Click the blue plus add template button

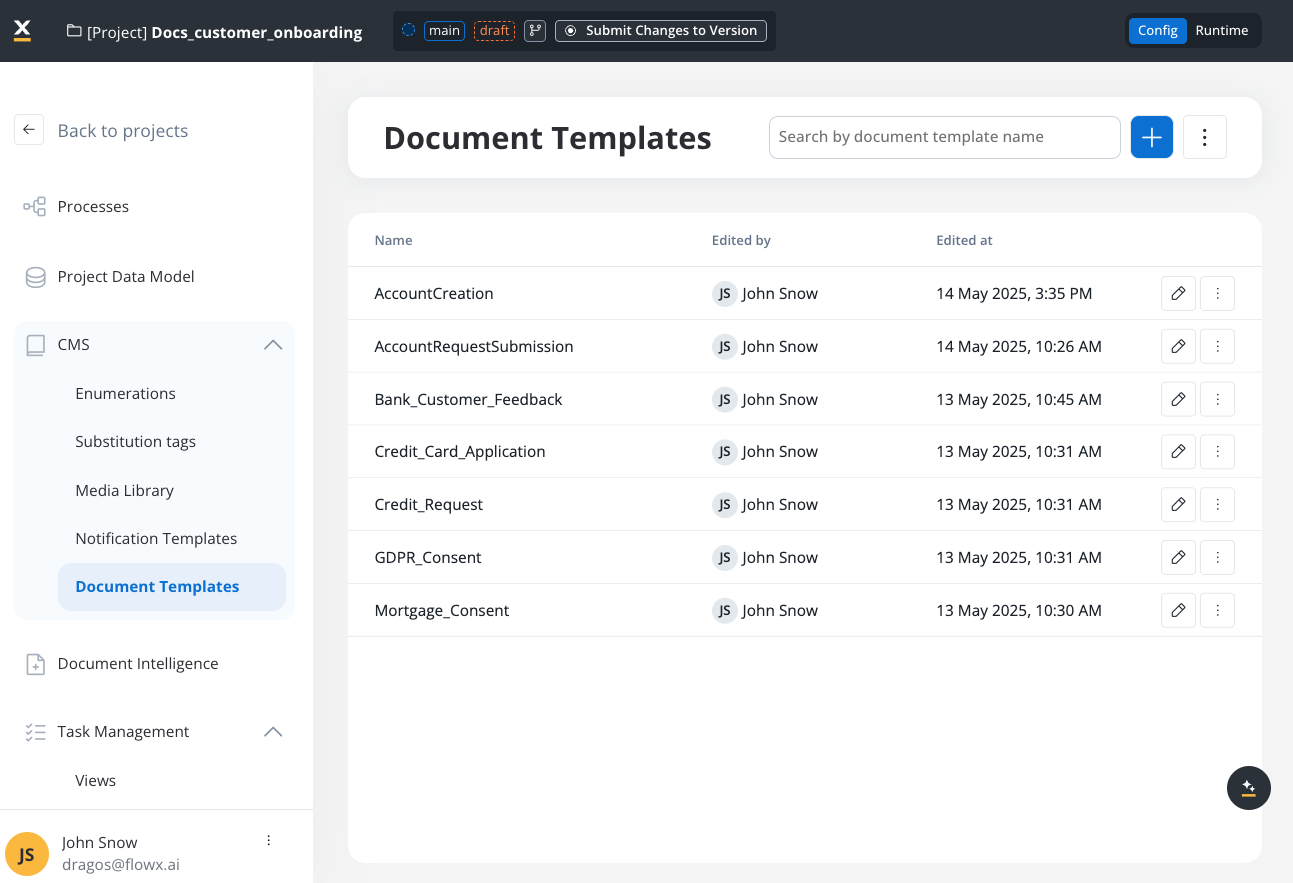1152,137
